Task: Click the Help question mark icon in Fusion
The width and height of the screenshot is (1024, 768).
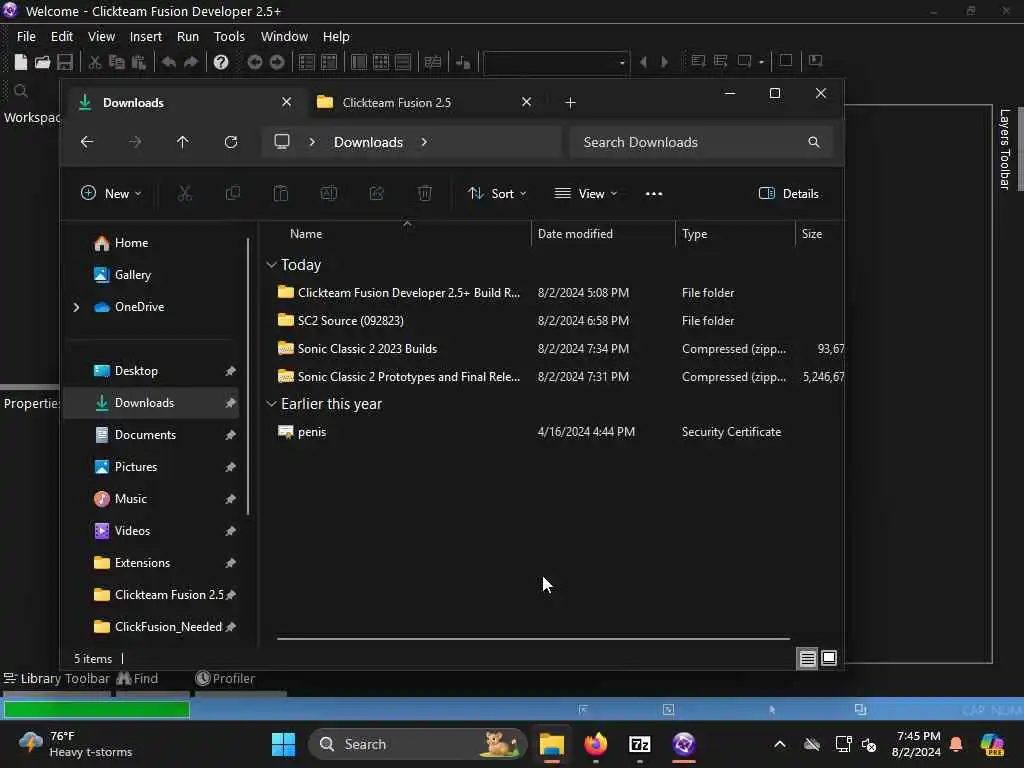Action: pyautogui.click(x=221, y=62)
